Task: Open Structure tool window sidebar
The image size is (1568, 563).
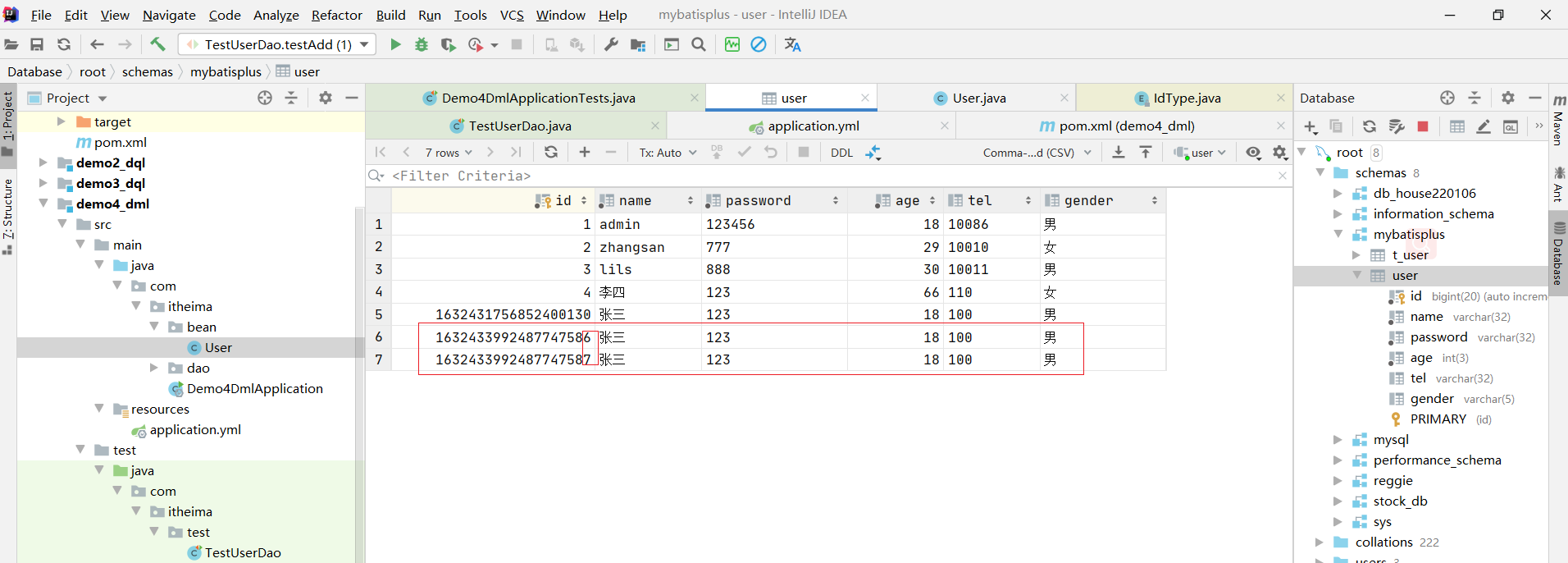Action: [7, 215]
